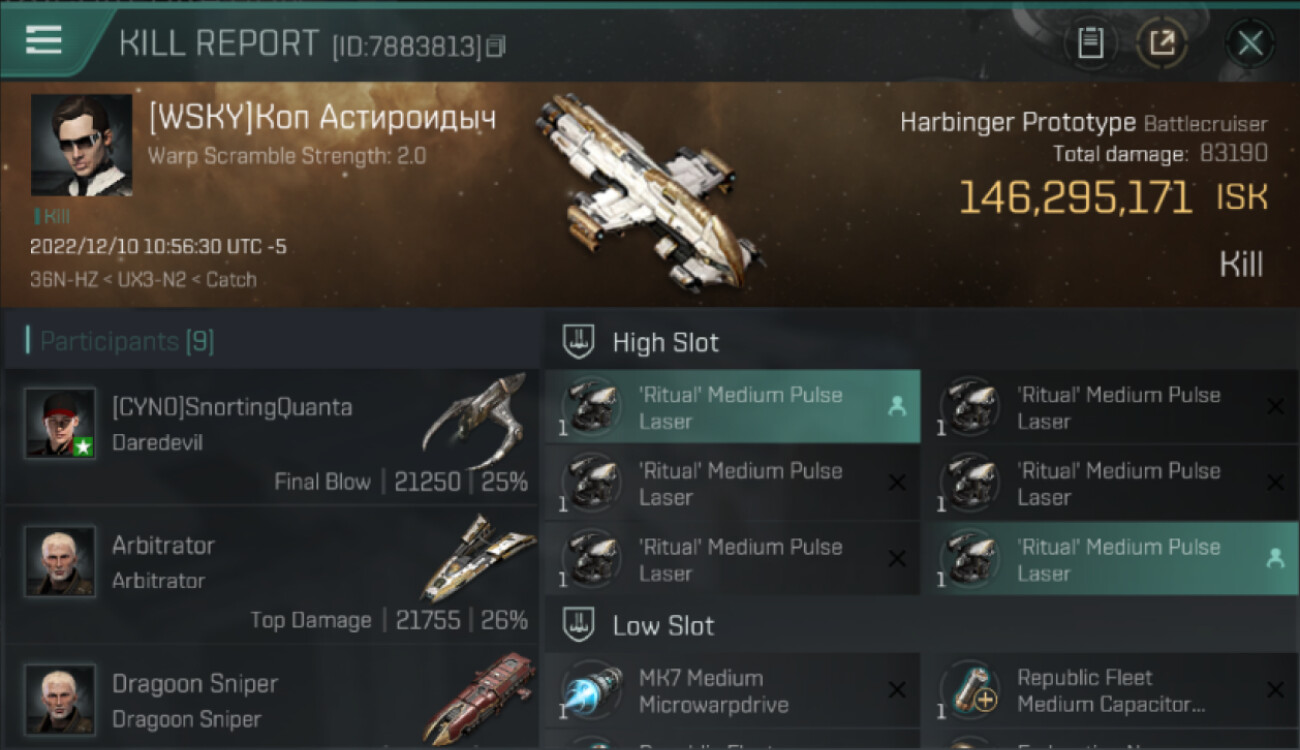1300x750 pixels.
Task: Select the highlighted 'Ritual' laser at bottom right
Action: point(1110,559)
